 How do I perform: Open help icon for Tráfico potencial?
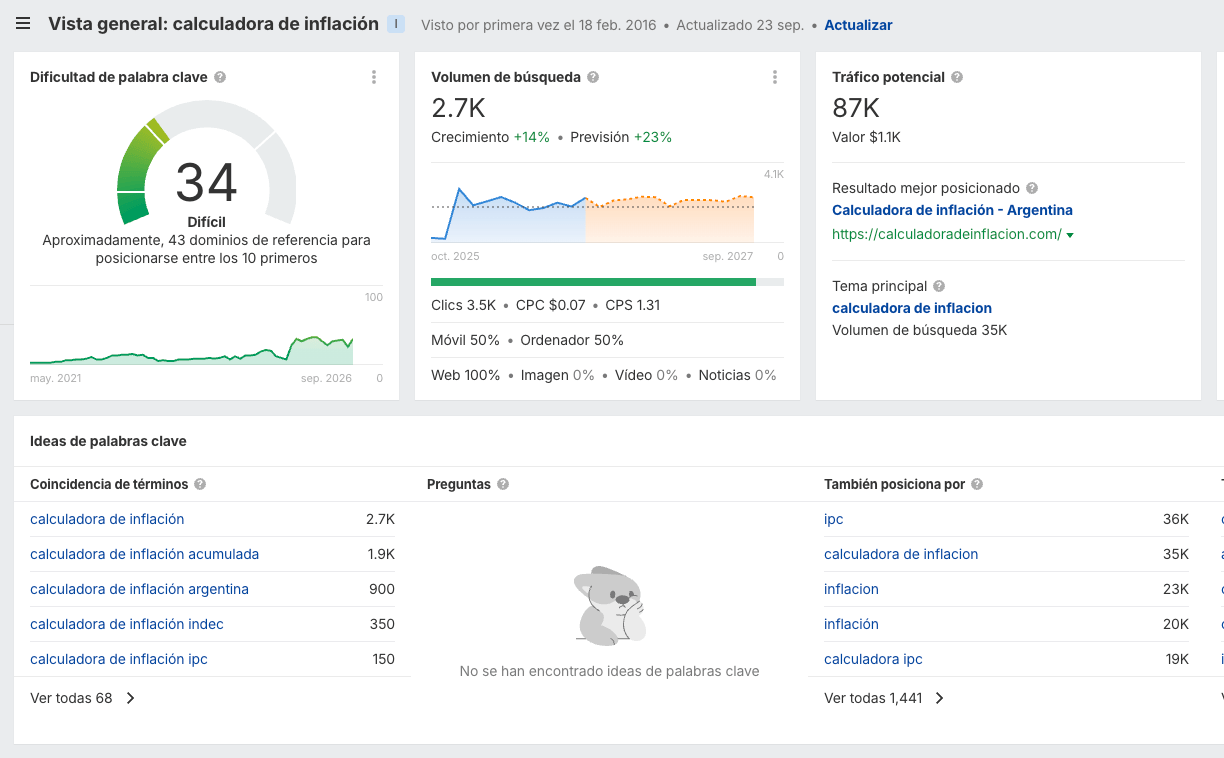pyautogui.click(x=957, y=77)
